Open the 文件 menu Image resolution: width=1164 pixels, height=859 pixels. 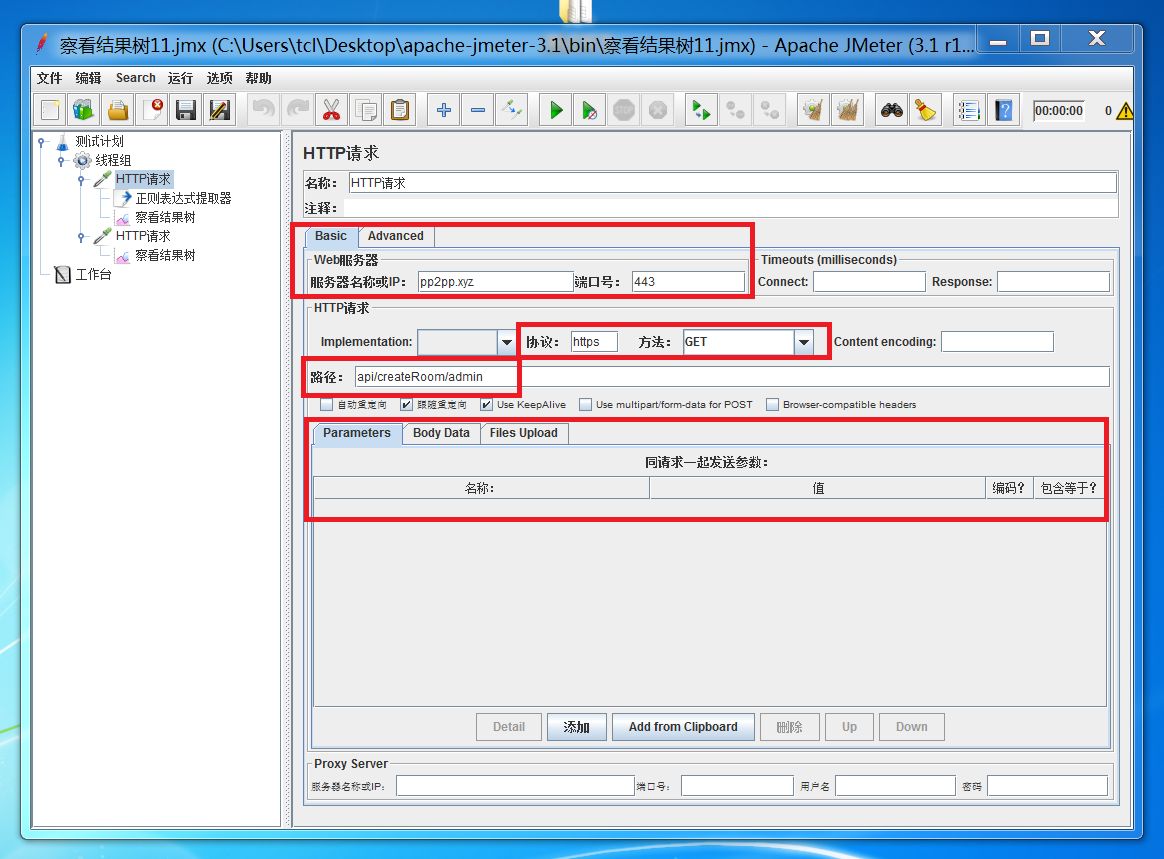coord(50,78)
